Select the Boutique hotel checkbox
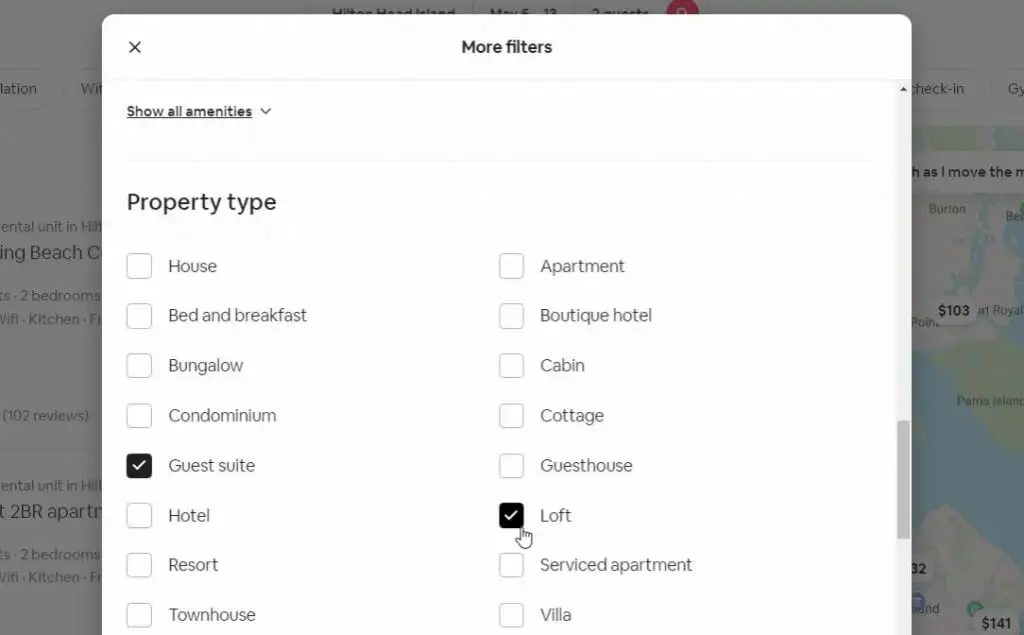 pos(511,316)
